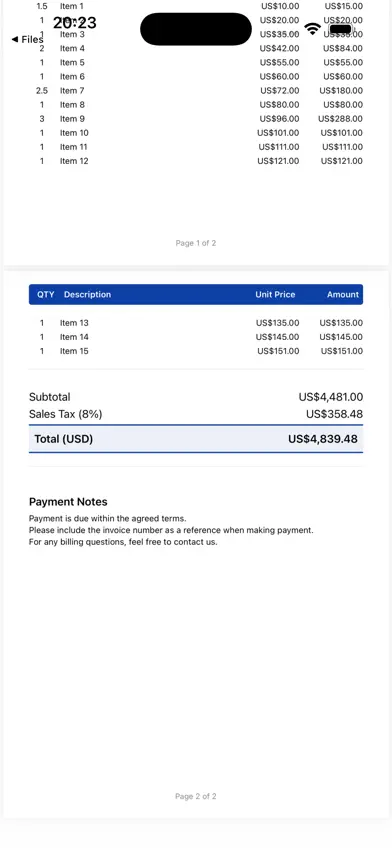The height and width of the screenshot is (852, 392).
Task: Select the Description column header
Action: point(88,295)
